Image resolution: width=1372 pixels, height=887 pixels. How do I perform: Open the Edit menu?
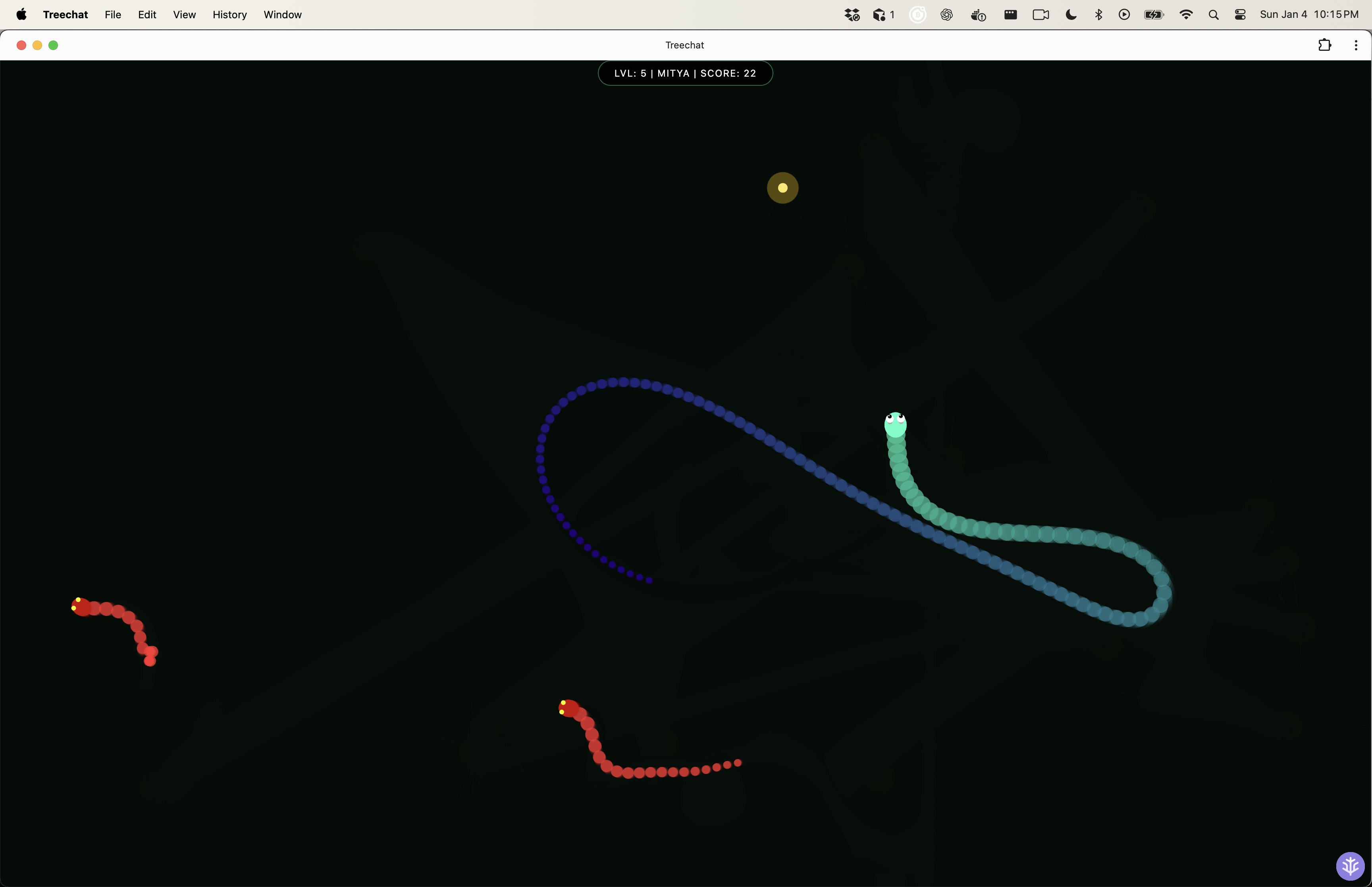point(147,14)
